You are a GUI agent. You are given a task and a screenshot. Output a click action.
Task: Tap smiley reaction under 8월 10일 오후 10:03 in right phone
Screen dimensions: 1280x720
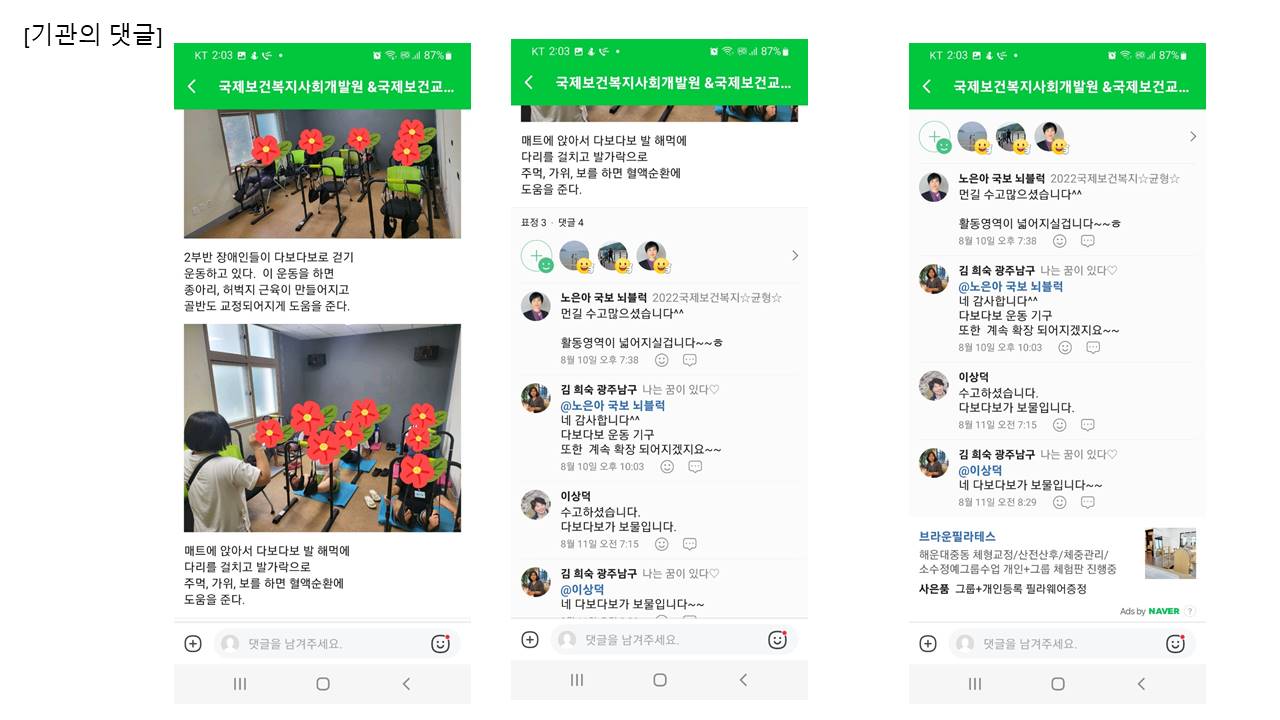pos(1065,348)
